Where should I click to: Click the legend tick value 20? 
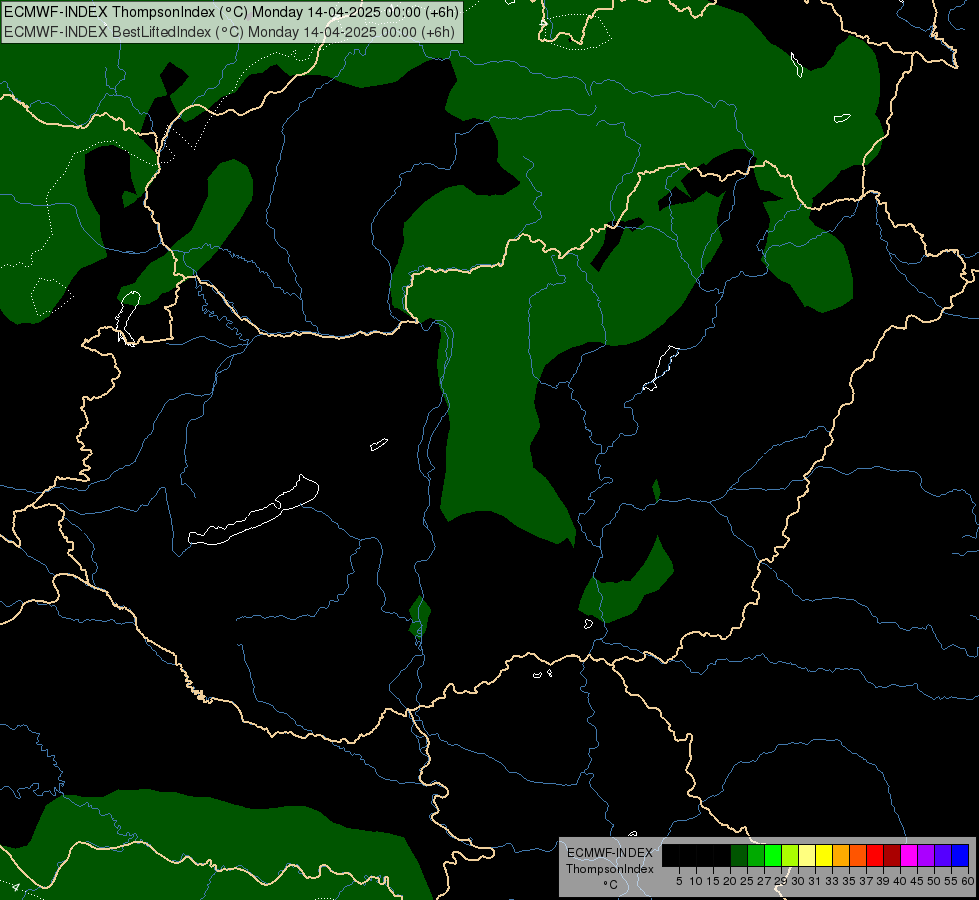point(730,881)
